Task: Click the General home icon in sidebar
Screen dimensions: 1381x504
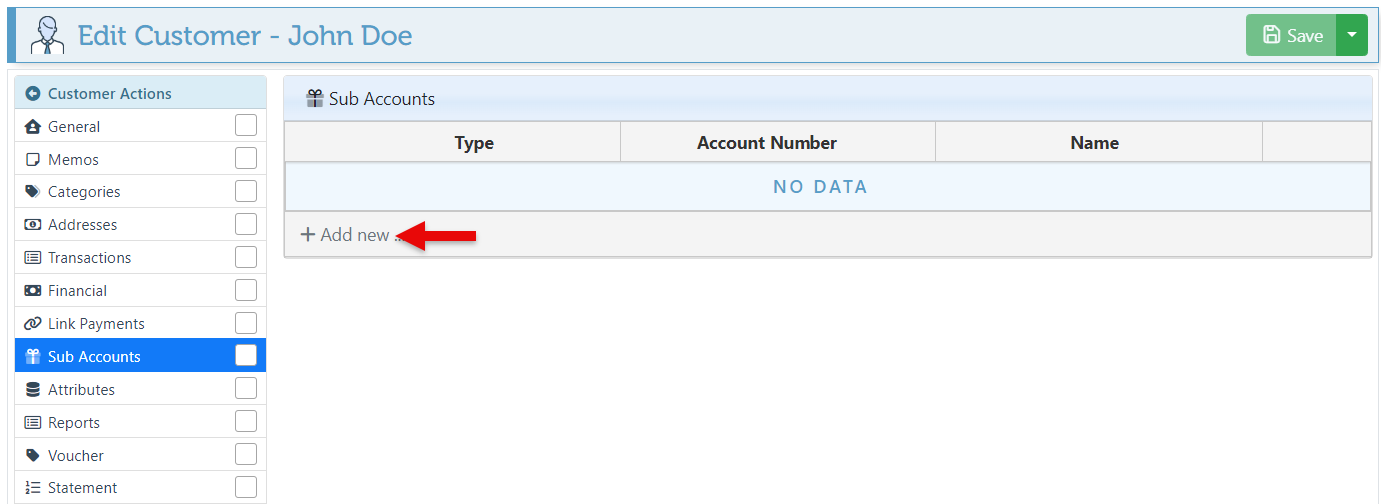Action: tap(32, 127)
